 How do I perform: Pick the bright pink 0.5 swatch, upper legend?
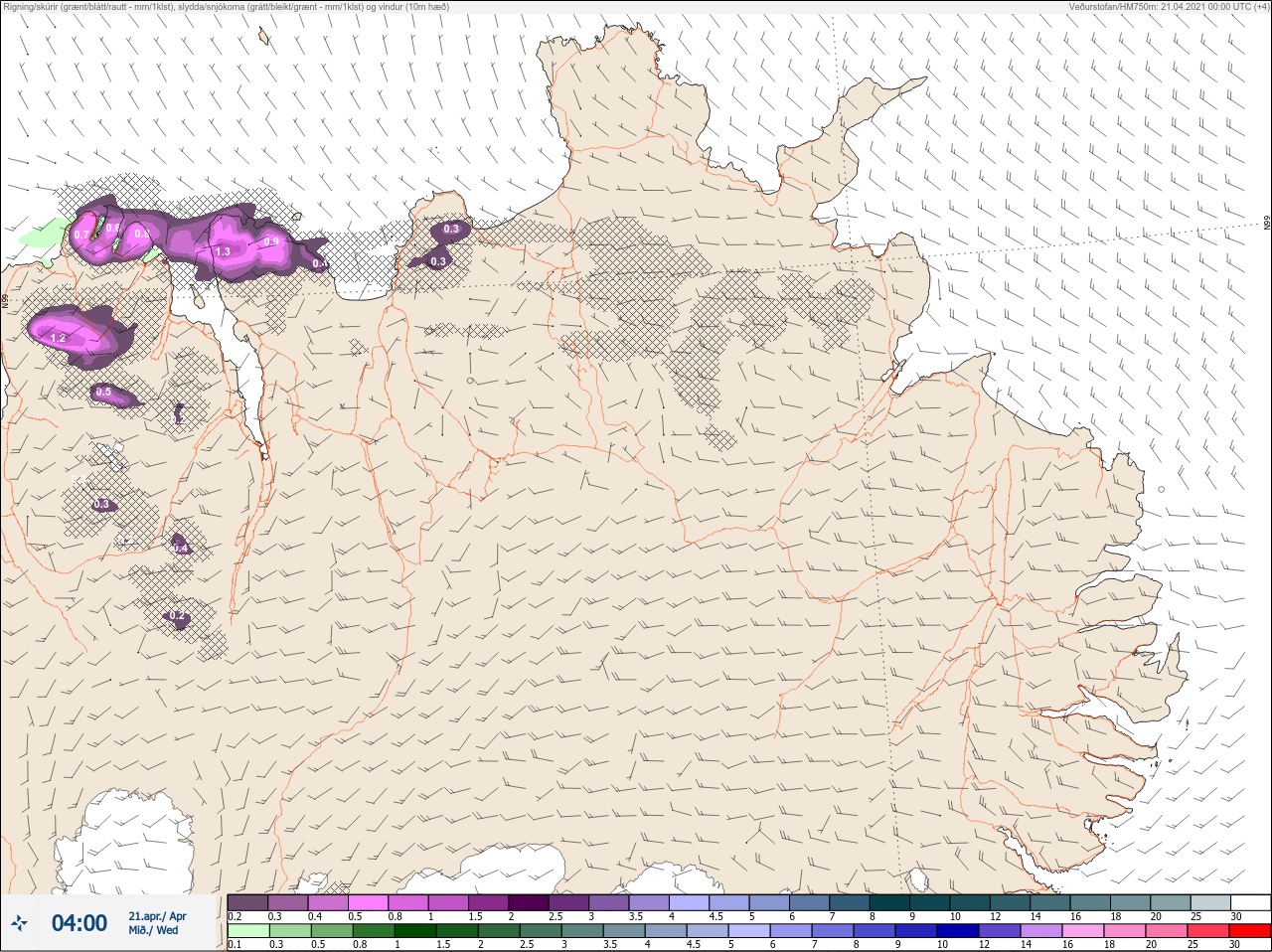368,902
